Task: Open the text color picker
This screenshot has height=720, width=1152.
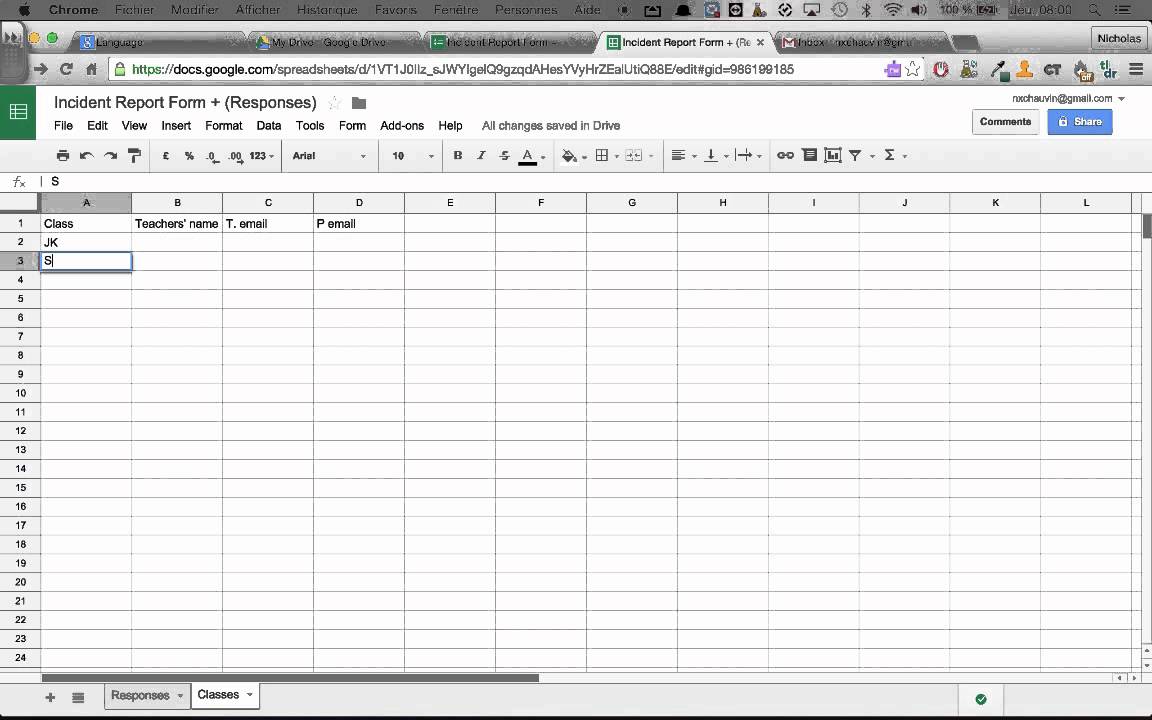Action: [528, 156]
